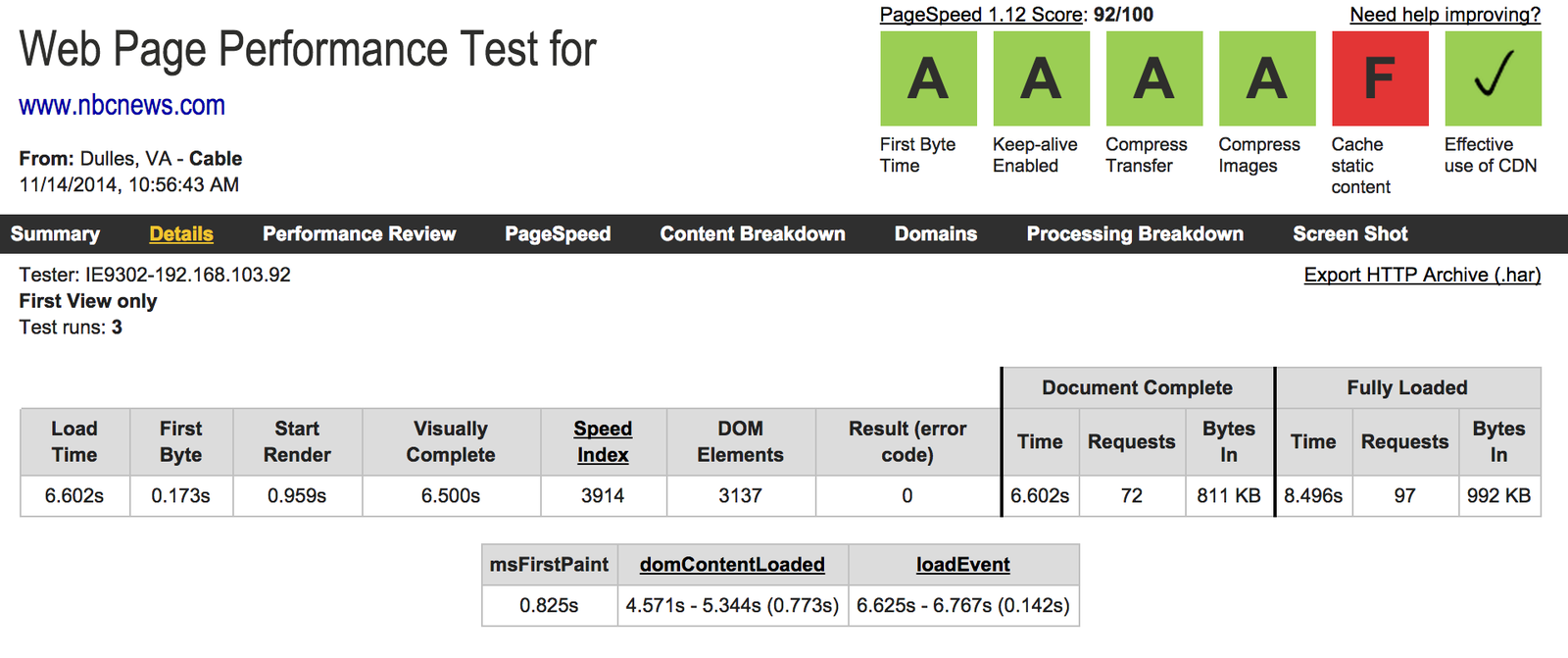Click the Speed Index header link
Image resolution: width=1568 pixels, height=658 pixels.
[603, 441]
